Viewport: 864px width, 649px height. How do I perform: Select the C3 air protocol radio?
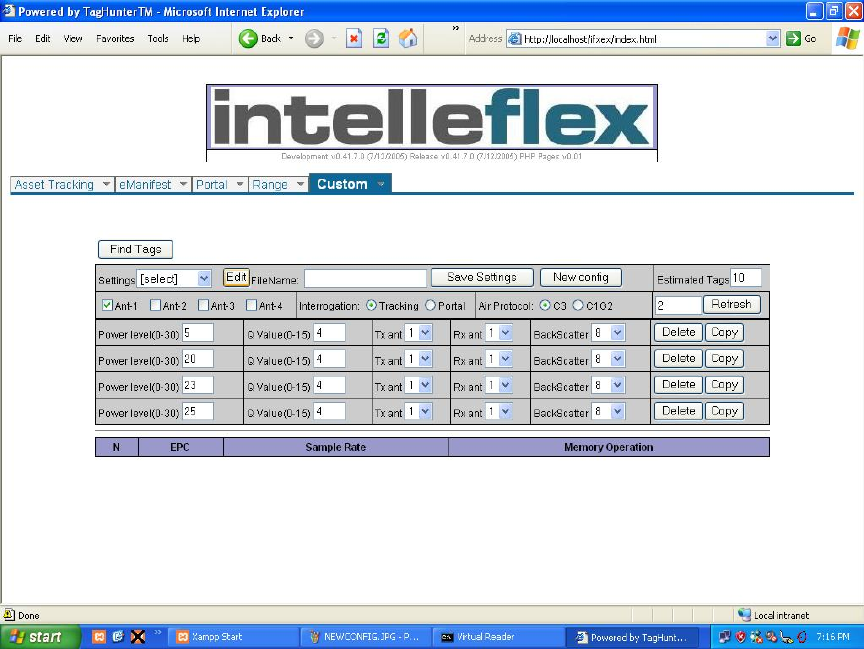(545, 305)
